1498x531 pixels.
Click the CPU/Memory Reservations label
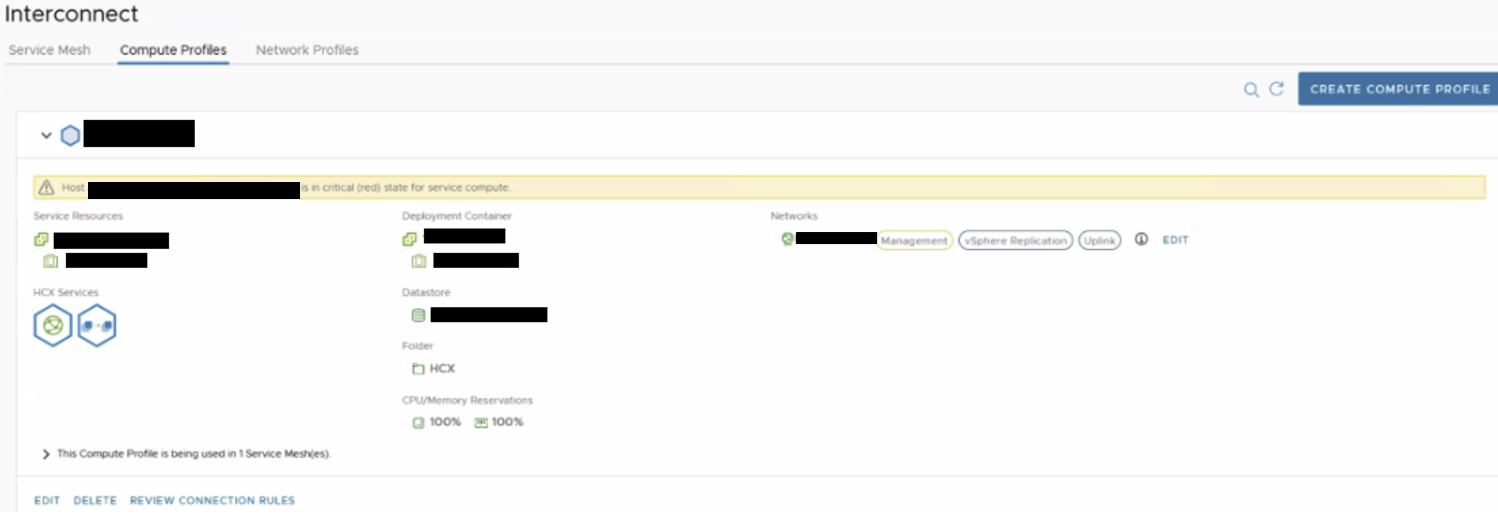click(467, 400)
